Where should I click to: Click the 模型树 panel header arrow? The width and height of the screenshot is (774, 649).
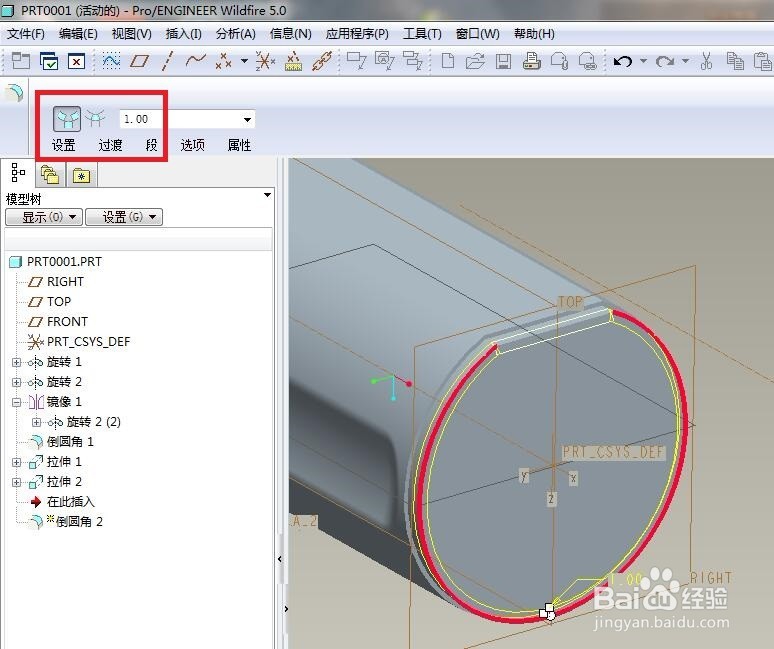[267, 195]
